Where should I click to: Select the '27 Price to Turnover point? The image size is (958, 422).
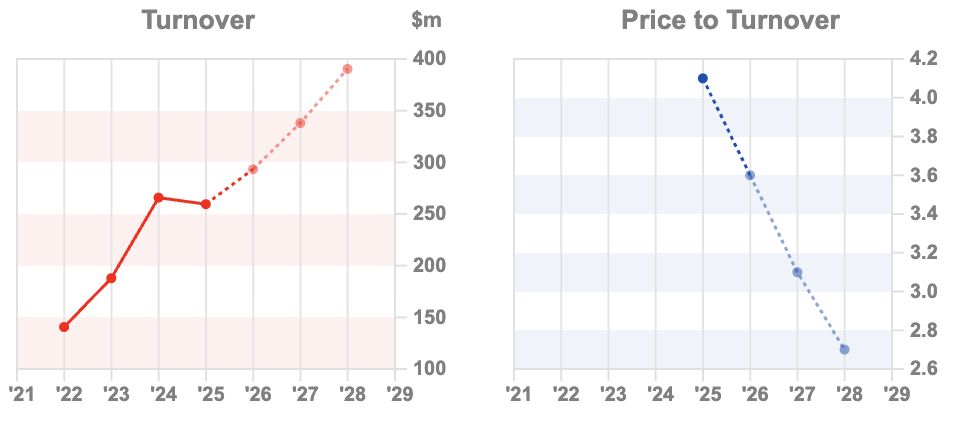pos(797,272)
